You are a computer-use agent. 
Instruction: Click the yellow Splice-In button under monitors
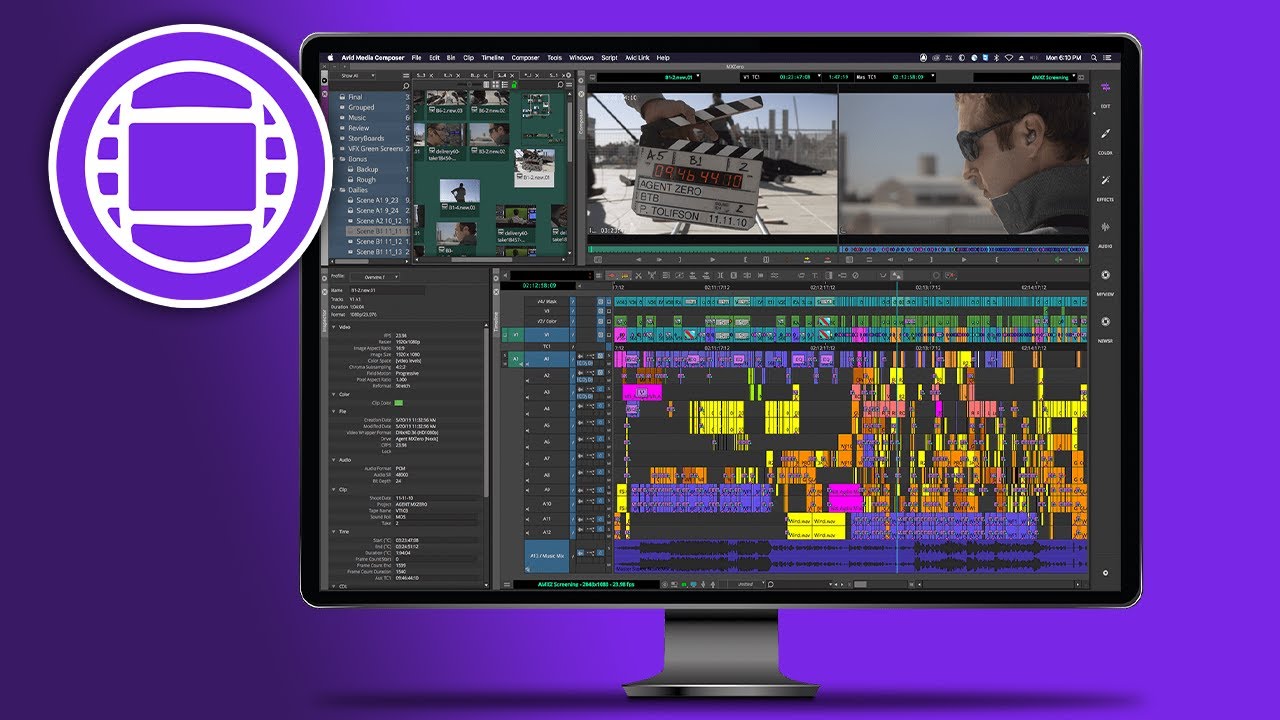807,259
